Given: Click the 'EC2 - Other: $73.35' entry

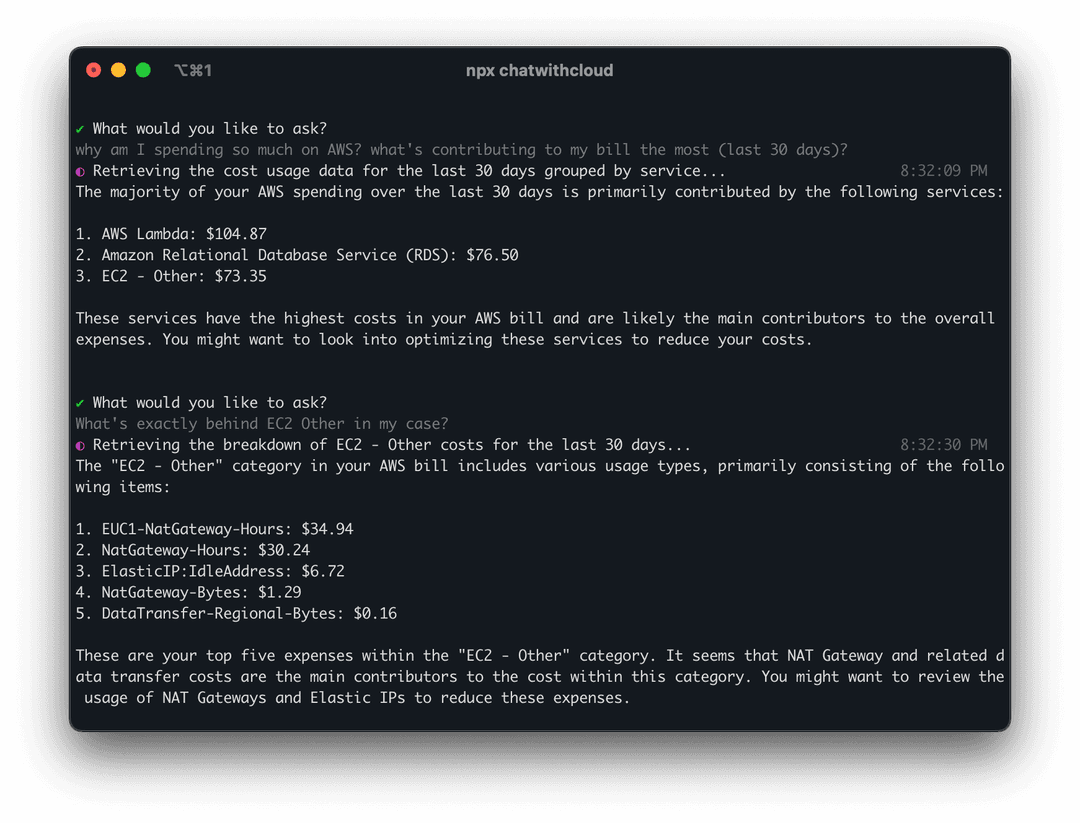Looking at the screenshot, I should point(175,276).
